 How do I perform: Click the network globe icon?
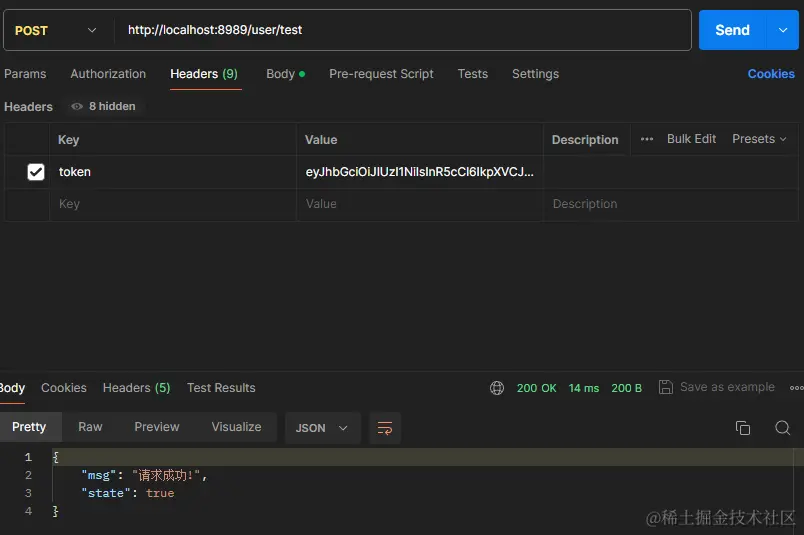coord(497,388)
